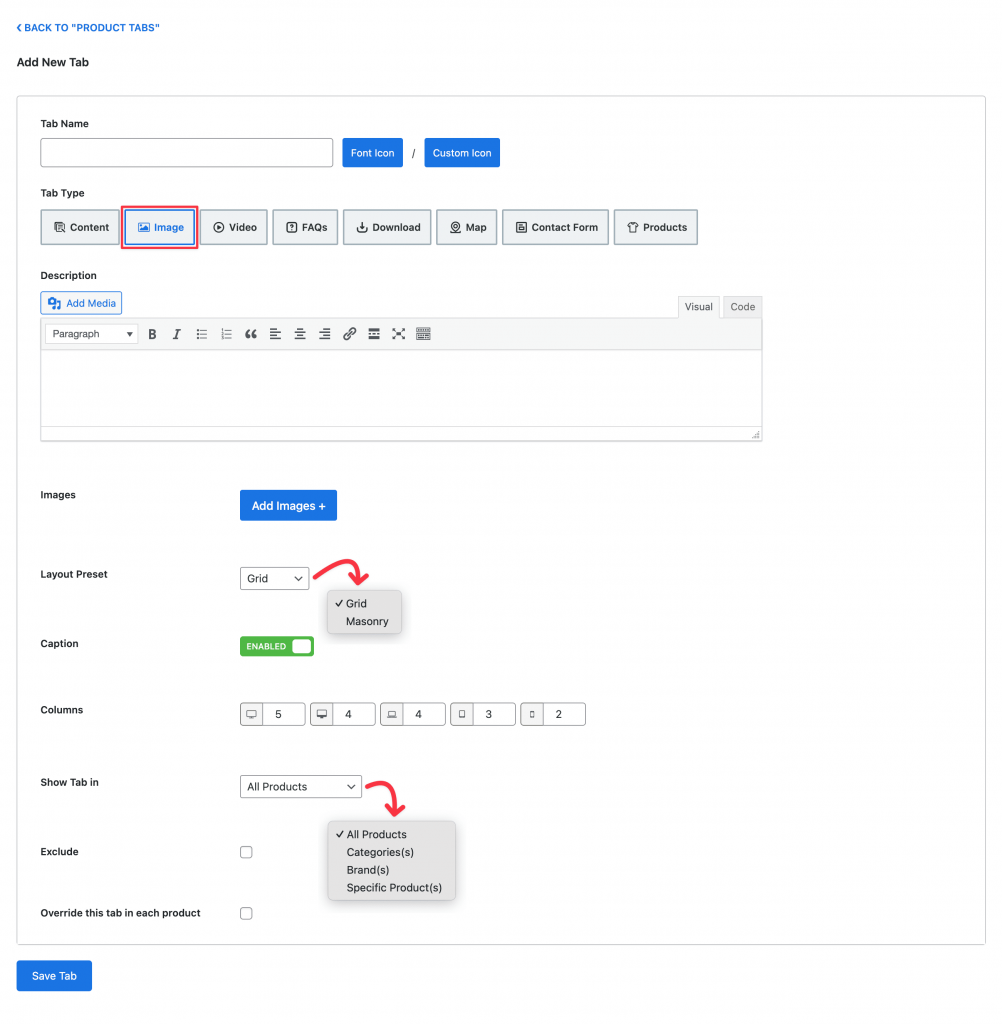This screenshot has width=1002, height=1024.
Task: Center align text in editor
Action: (300, 334)
